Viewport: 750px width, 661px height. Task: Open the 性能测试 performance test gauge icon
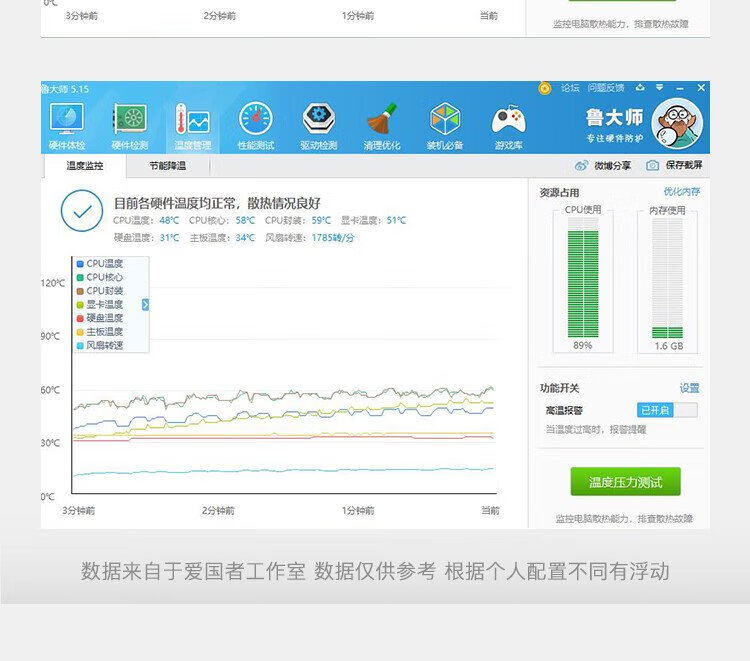[255, 126]
